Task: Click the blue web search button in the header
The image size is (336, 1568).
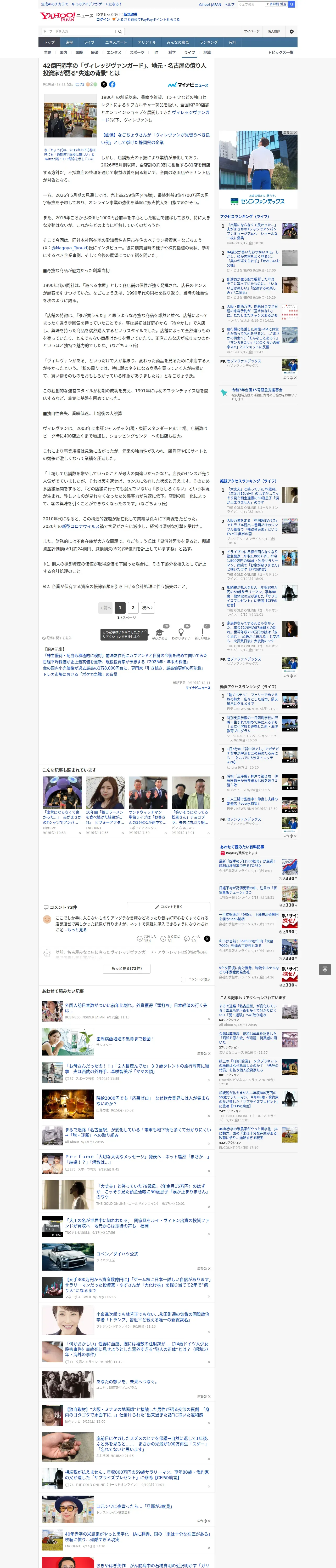Action: click(x=292, y=4)
